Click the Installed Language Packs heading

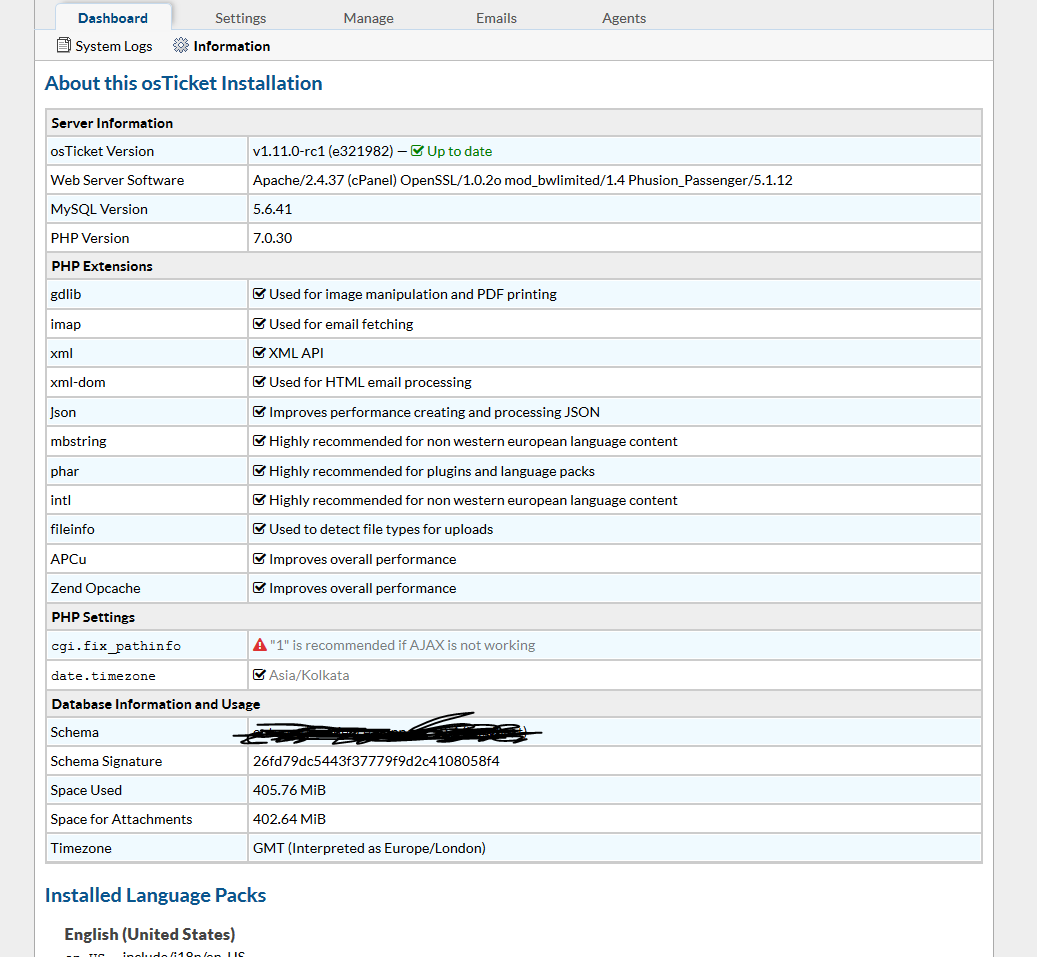(x=155, y=895)
